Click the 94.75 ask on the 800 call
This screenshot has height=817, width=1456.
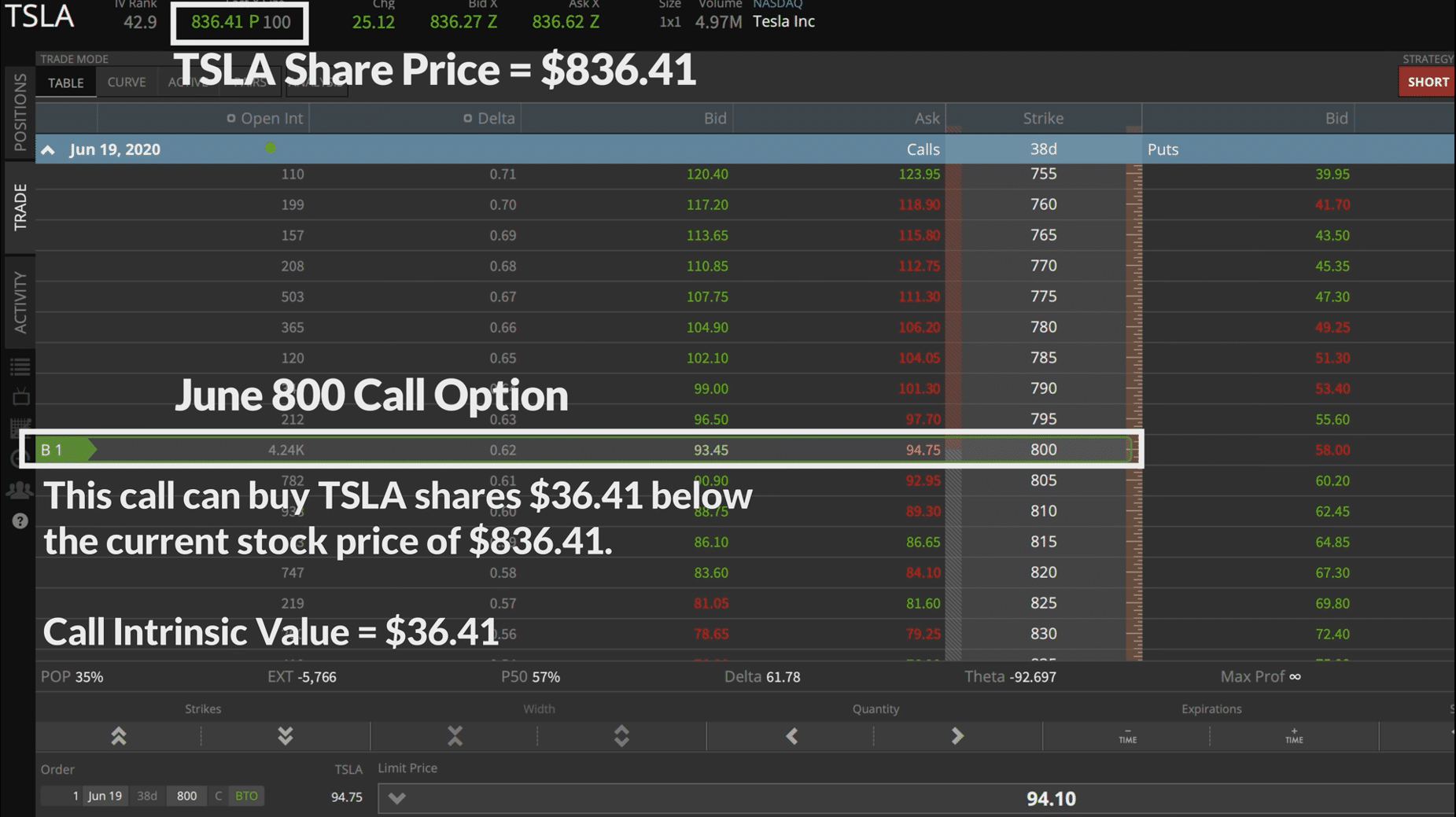pos(923,450)
